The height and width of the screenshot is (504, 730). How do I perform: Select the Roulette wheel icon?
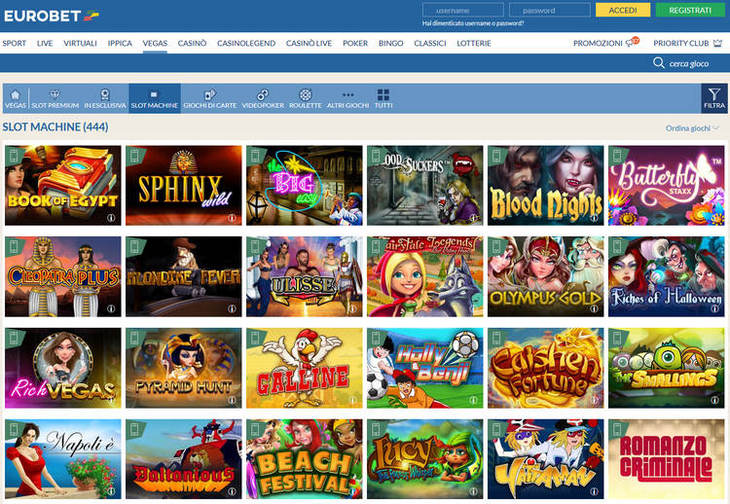[x=305, y=94]
